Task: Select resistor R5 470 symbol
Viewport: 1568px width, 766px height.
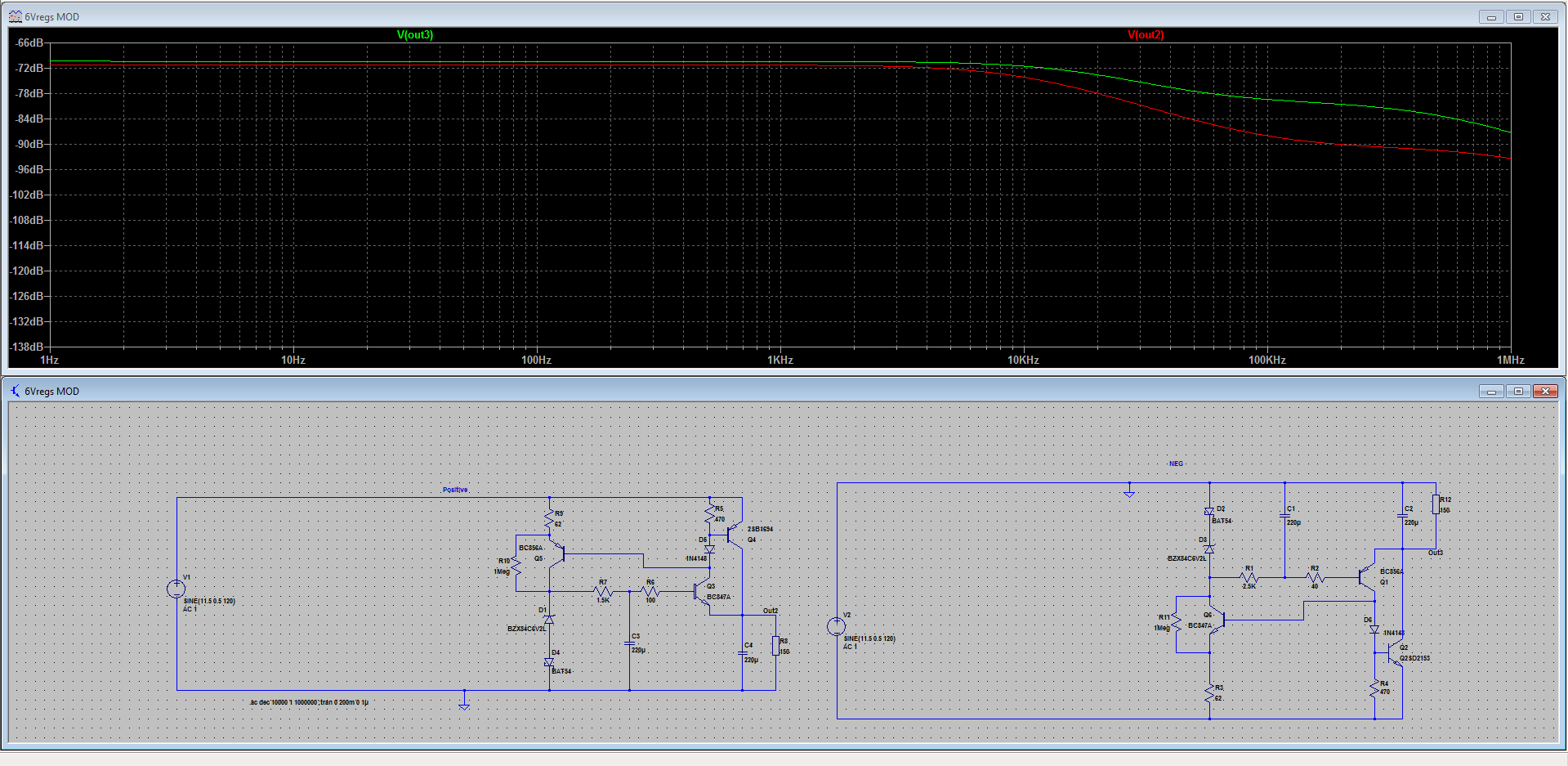Action: pyautogui.click(x=709, y=514)
